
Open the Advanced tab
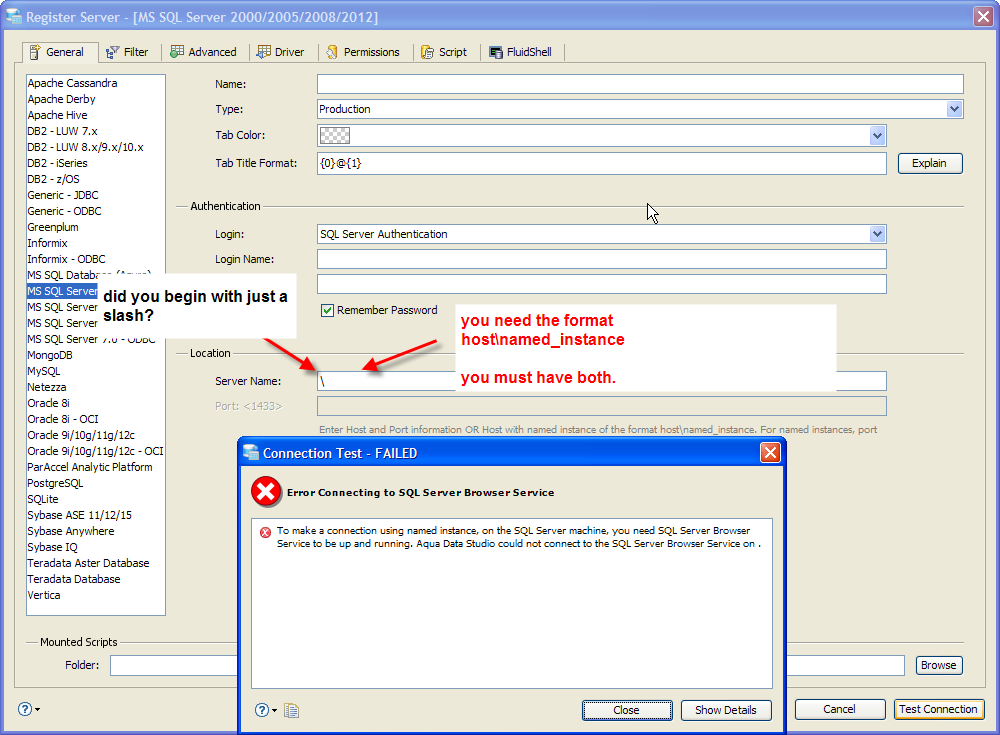pos(204,52)
